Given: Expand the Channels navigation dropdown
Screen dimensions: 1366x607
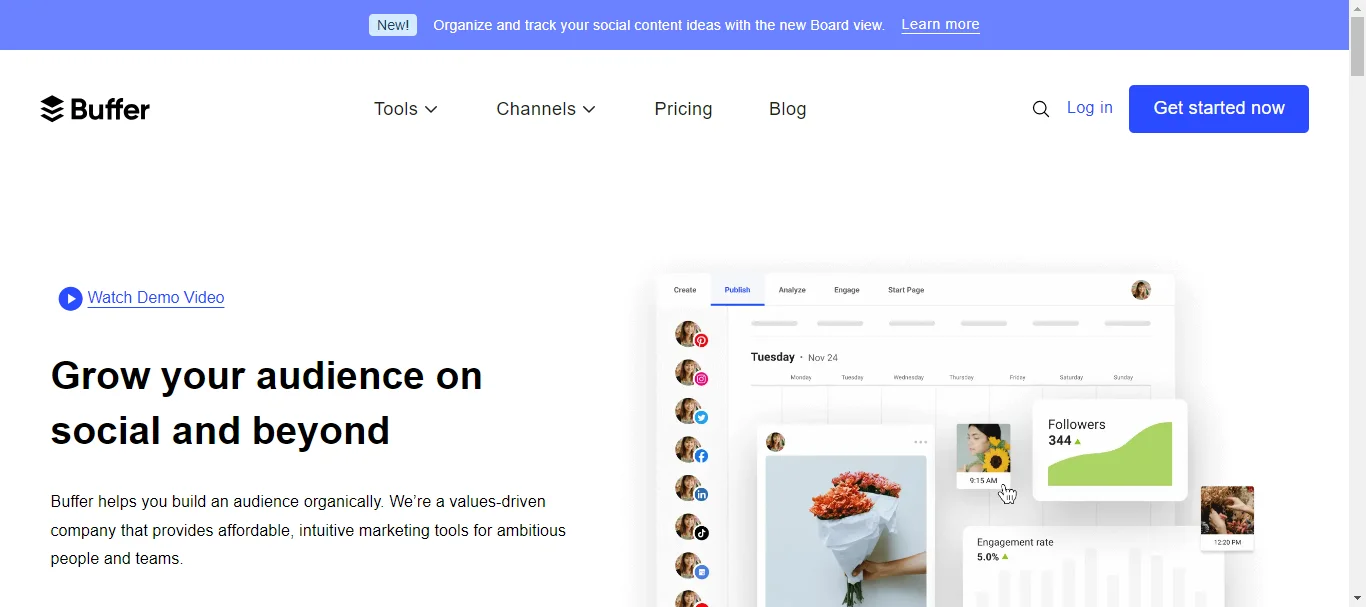Looking at the screenshot, I should point(545,109).
